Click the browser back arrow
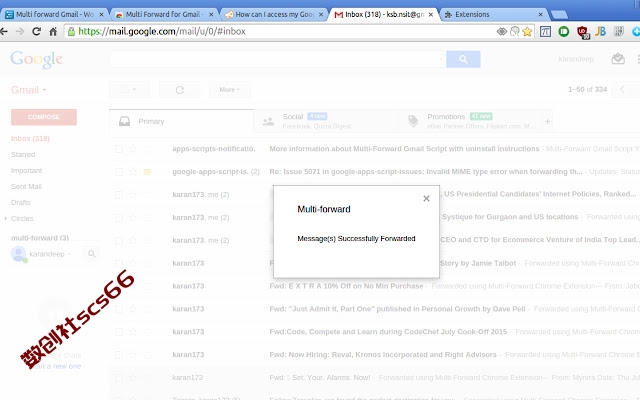Viewport: 640px width, 400px height. point(4,31)
